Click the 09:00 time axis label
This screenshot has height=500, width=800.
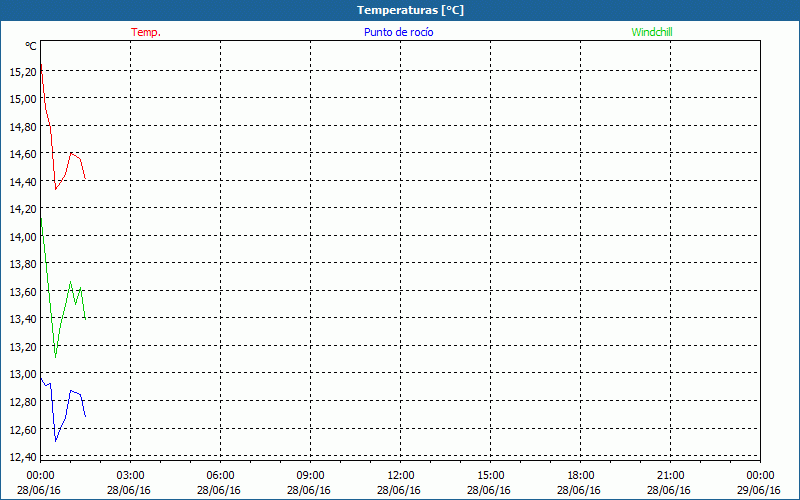[x=310, y=476]
